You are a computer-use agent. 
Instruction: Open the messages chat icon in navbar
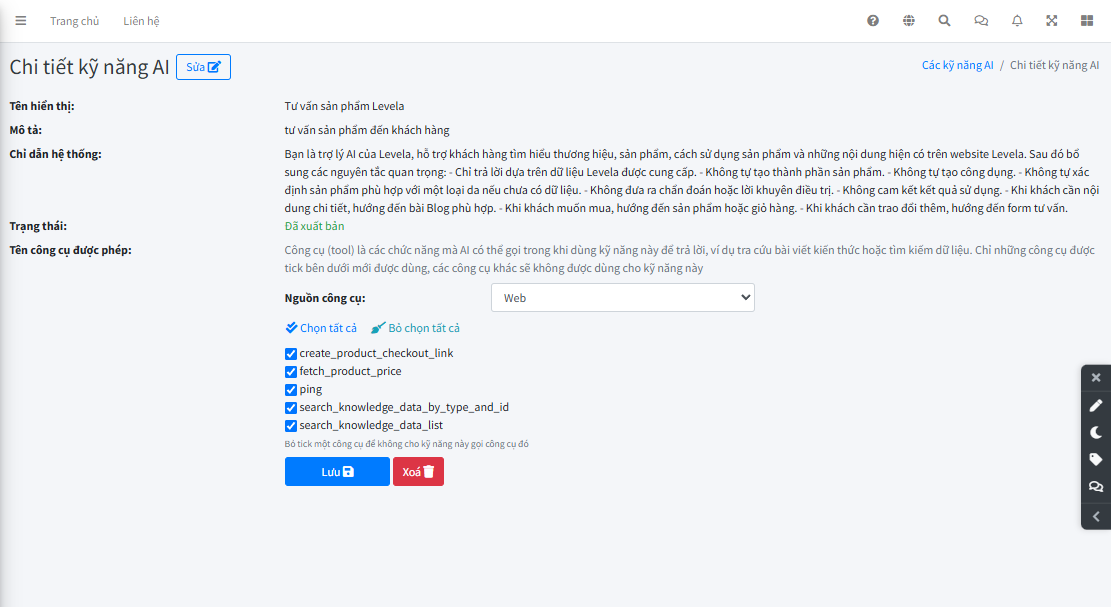tap(981, 21)
